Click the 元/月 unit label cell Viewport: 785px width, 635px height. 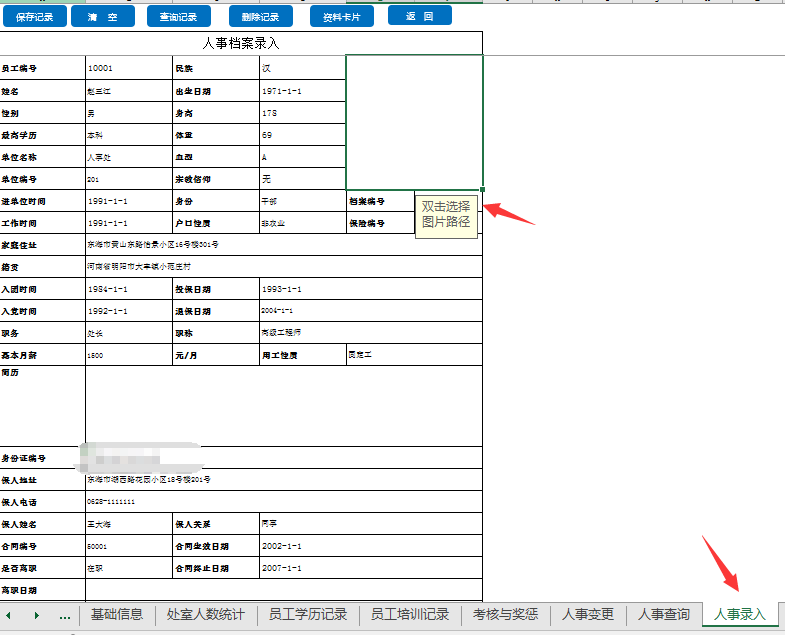(x=216, y=355)
